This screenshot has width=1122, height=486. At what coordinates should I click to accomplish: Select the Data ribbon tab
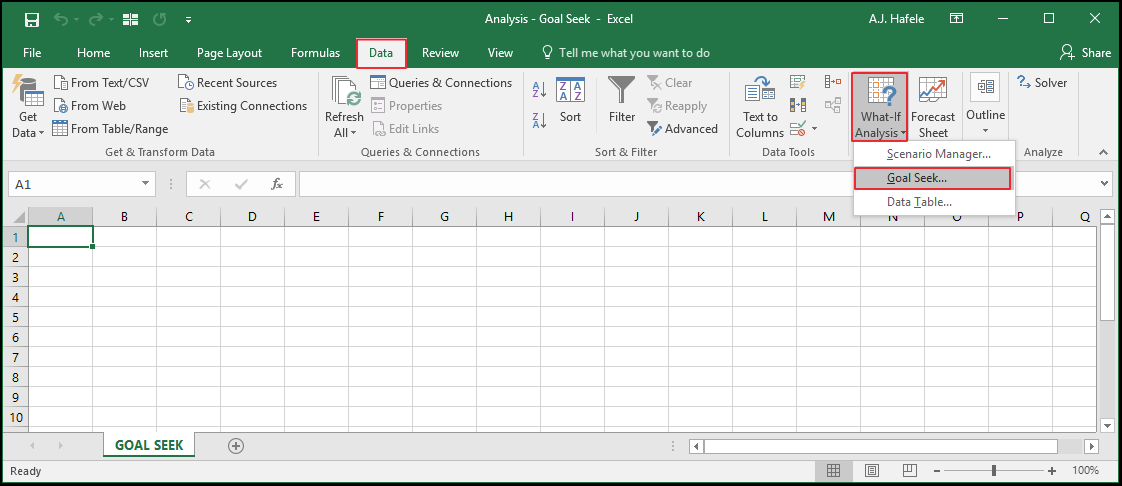[x=381, y=53]
